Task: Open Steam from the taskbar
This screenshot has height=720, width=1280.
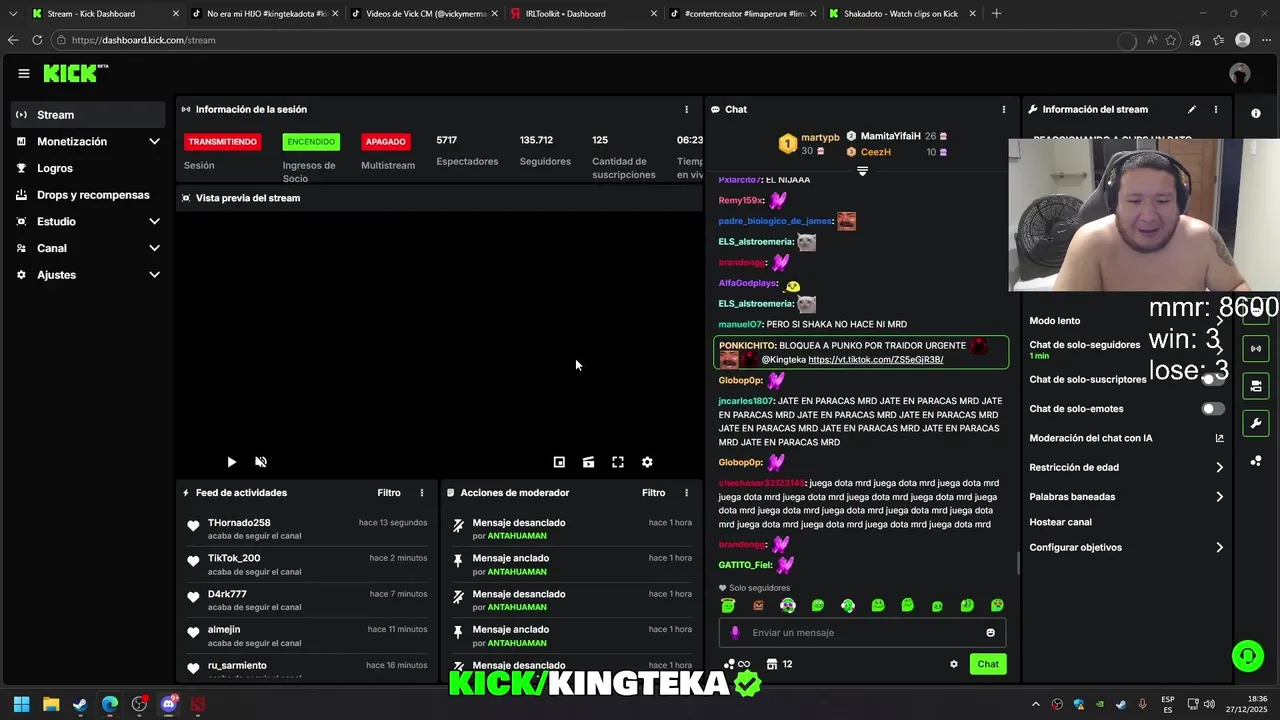Action: (80, 704)
